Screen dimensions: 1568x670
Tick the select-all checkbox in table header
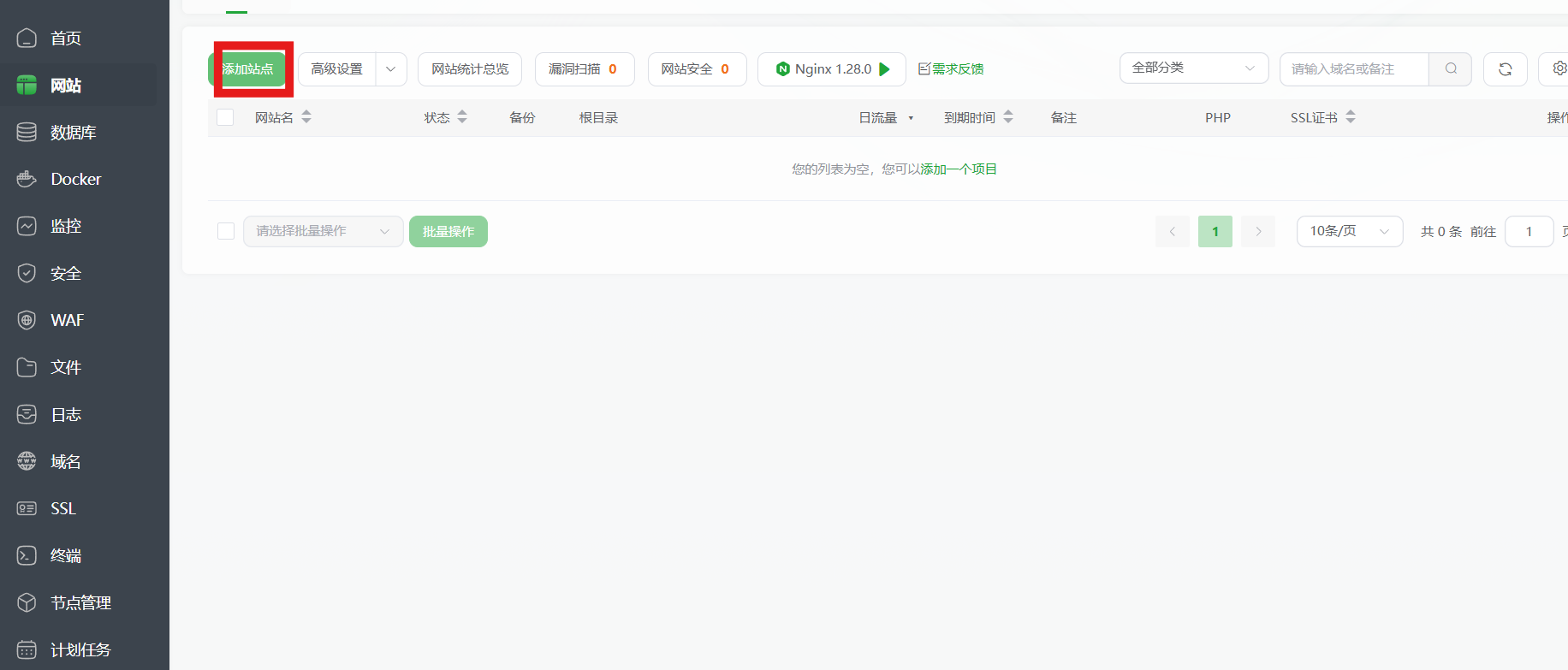225,117
